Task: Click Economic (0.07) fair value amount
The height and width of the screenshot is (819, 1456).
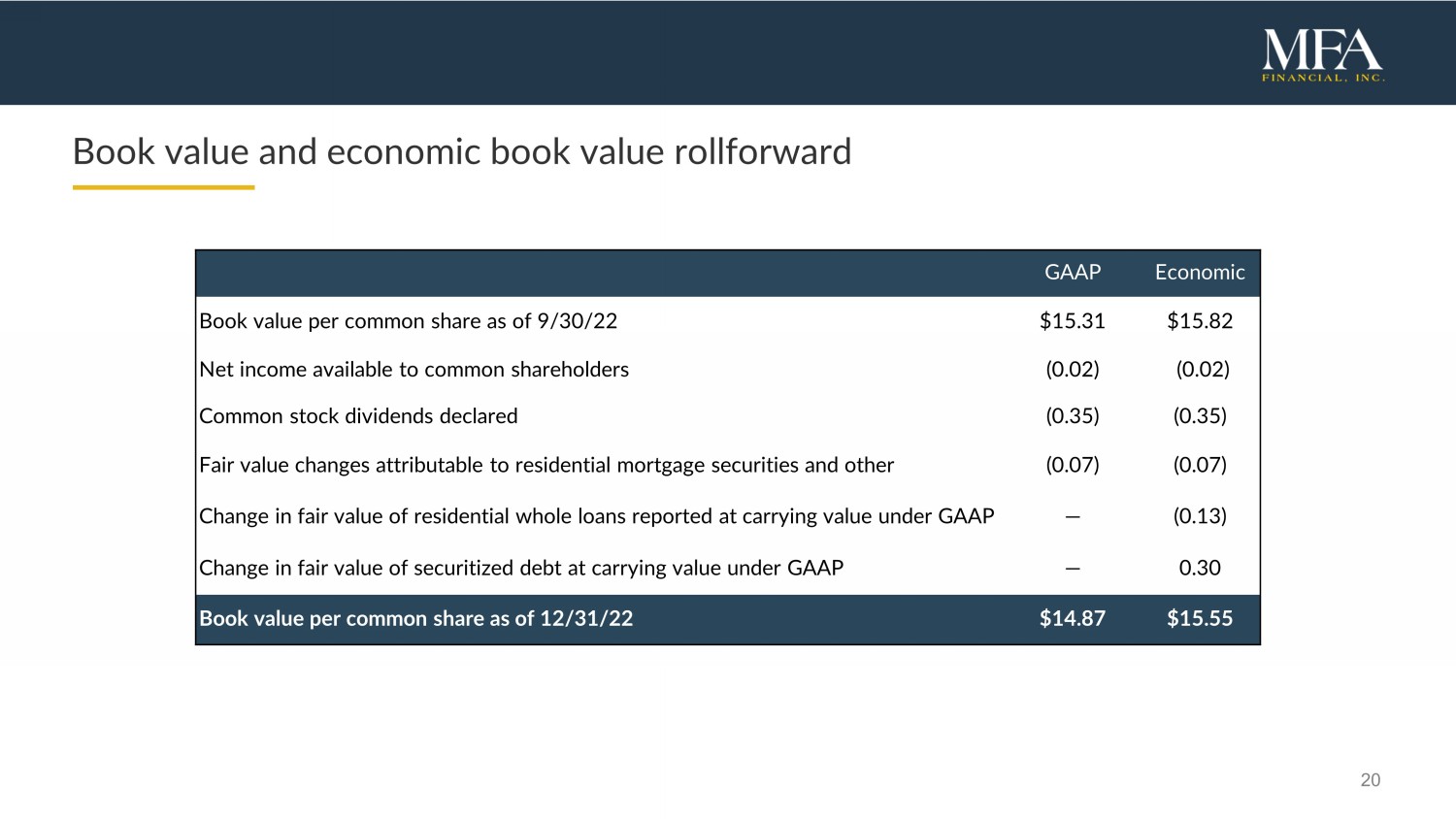Action: [1200, 466]
